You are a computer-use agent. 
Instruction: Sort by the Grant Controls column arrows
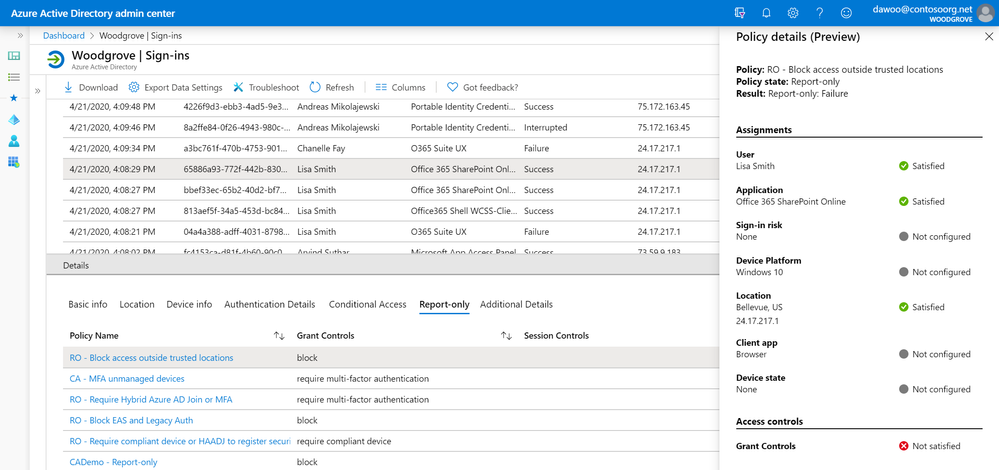[x=506, y=336]
